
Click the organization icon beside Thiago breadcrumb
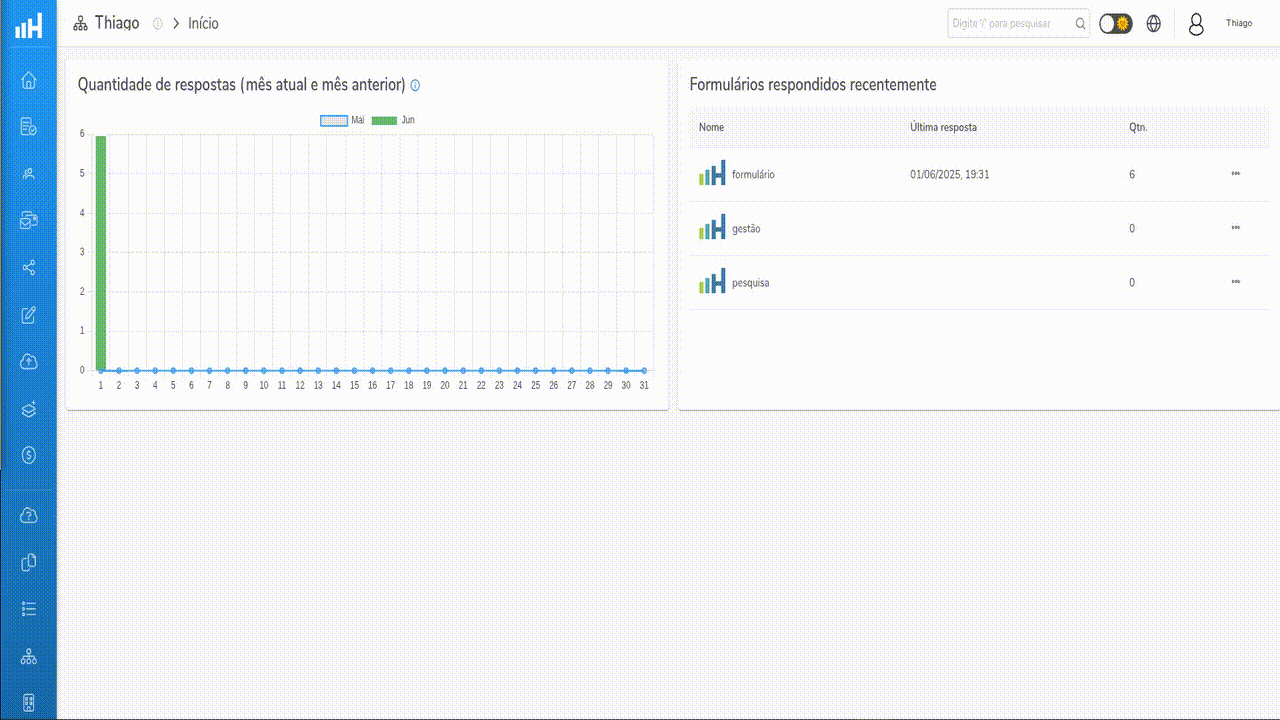point(81,23)
